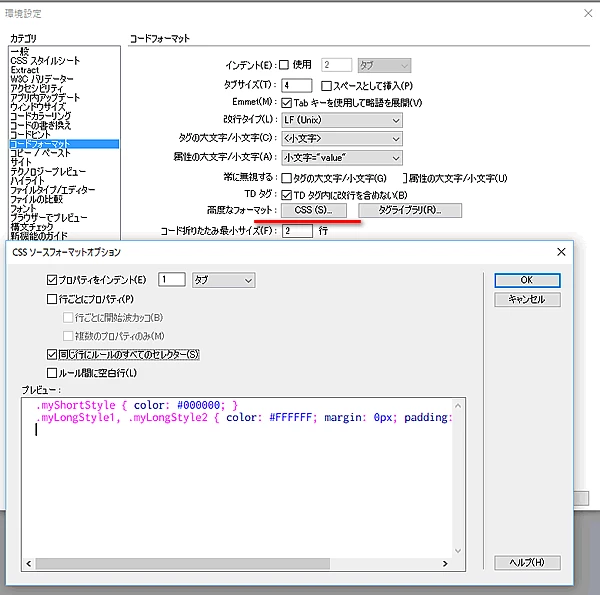The image size is (600, 595).
Task: Close the CSS ソースフォーマットオプション dialog
Action: tap(561, 252)
